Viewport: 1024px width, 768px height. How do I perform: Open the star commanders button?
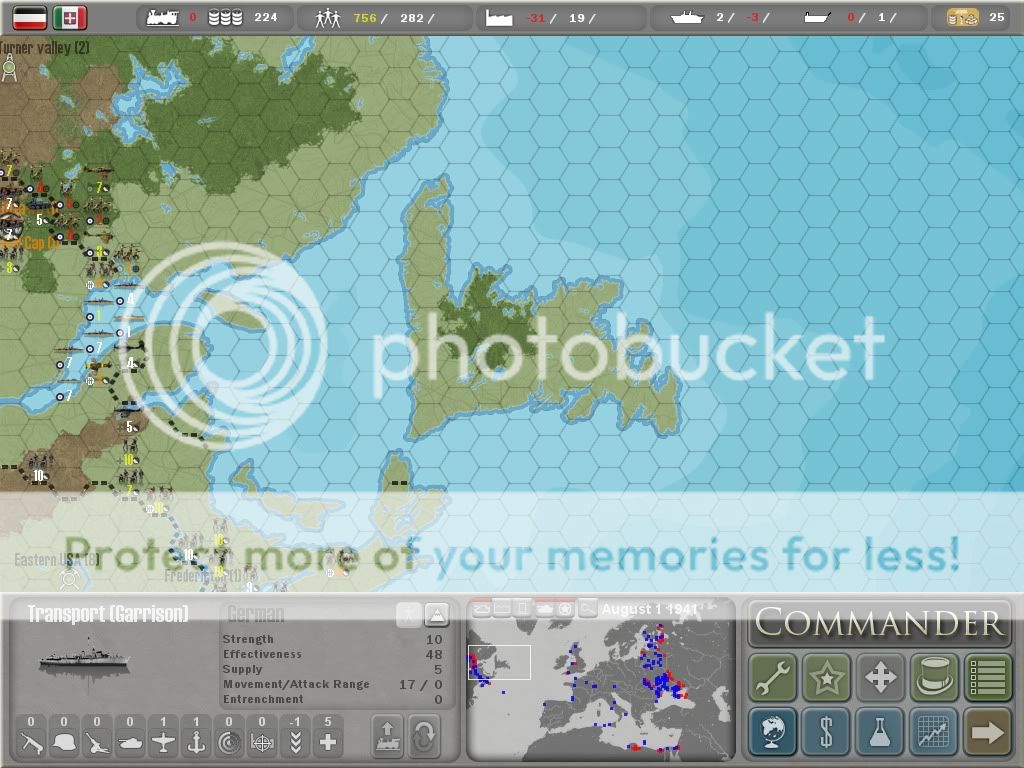(826, 677)
